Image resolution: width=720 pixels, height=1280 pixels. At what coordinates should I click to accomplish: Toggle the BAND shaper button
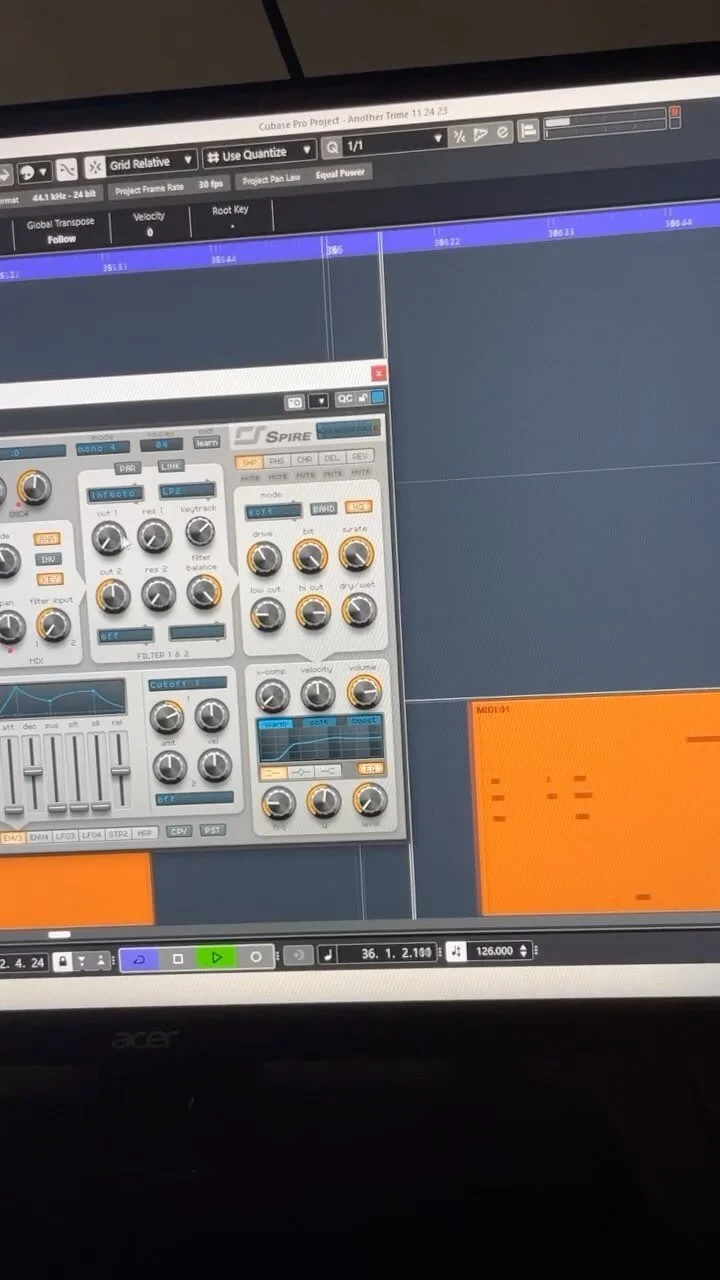(x=323, y=508)
